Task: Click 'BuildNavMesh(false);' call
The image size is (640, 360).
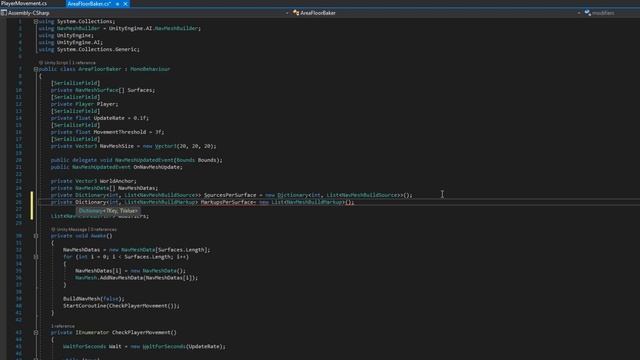Action: coord(93,299)
